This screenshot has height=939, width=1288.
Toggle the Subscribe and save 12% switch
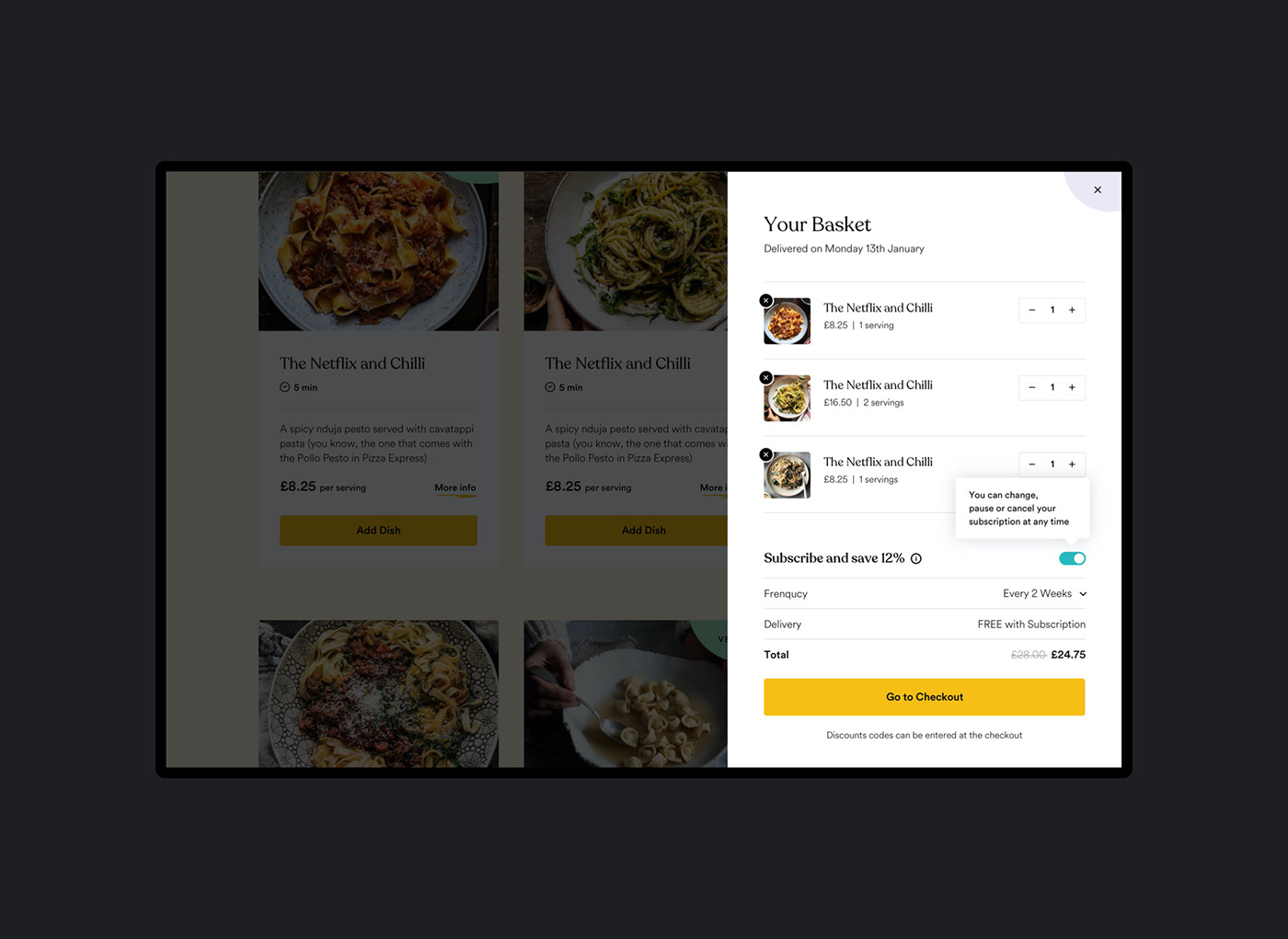pos(1072,558)
